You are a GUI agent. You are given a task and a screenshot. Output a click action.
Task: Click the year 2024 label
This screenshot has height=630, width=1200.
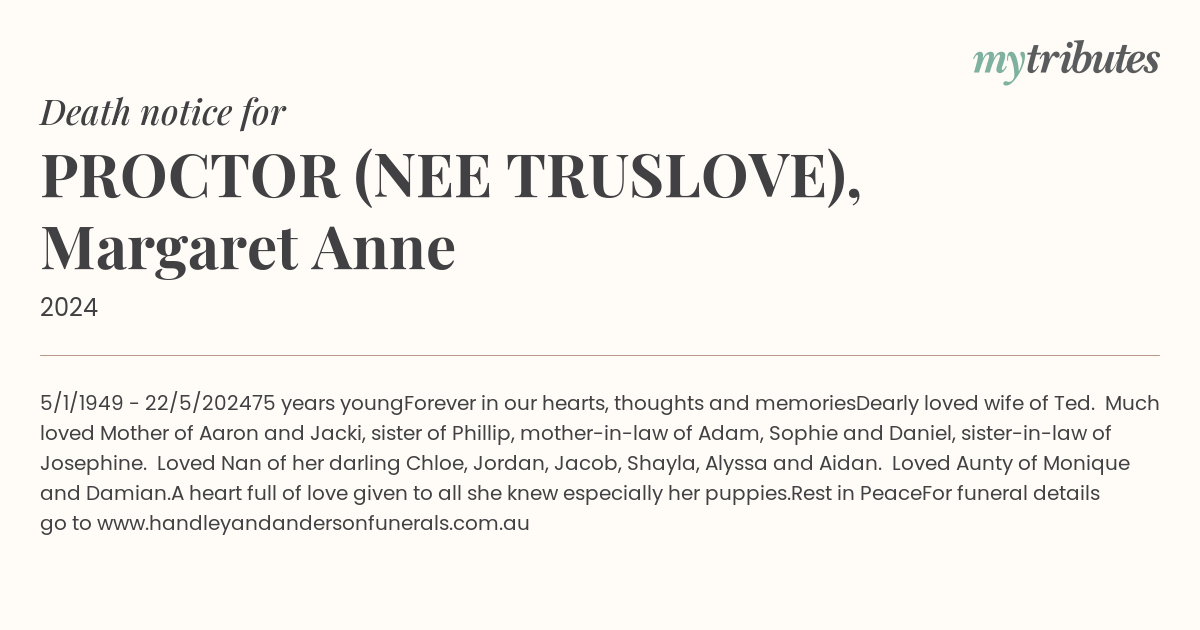69,308
